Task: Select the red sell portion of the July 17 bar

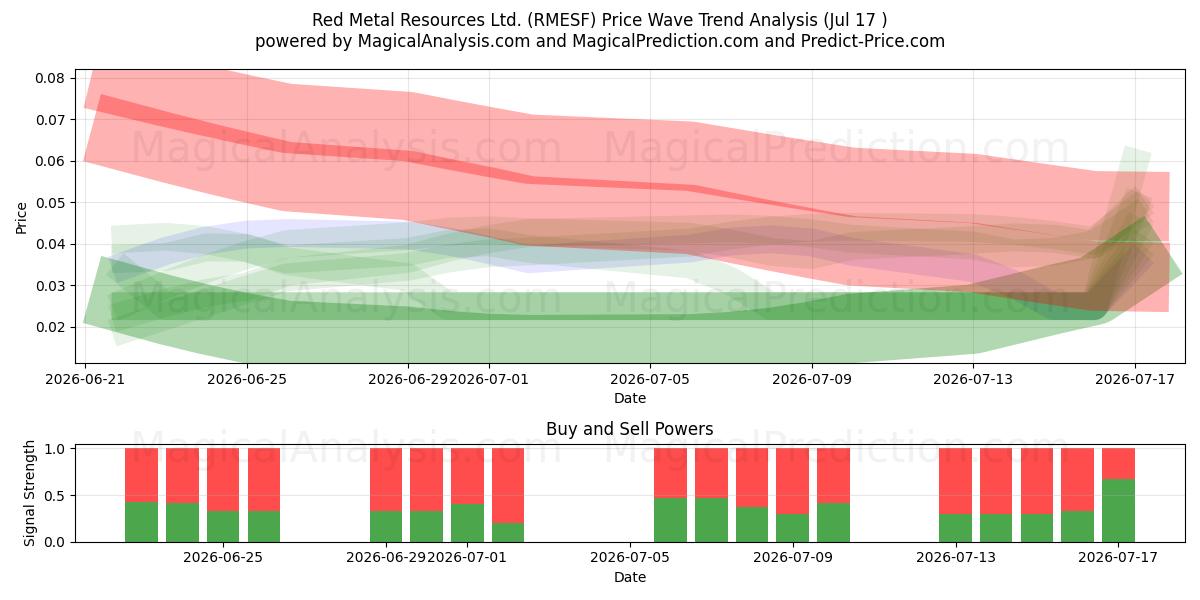Action: click(x=1118, y=464)
